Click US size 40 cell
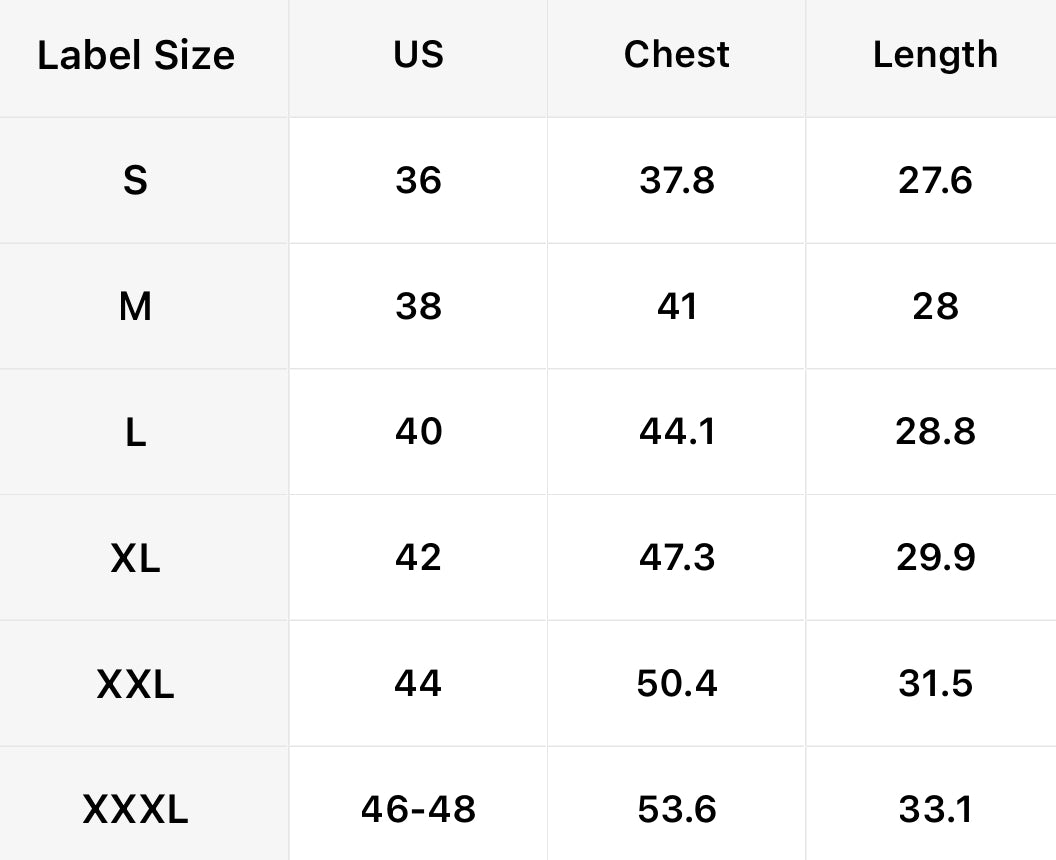Viewport: 1056px width, 860px height. [418, 432]
